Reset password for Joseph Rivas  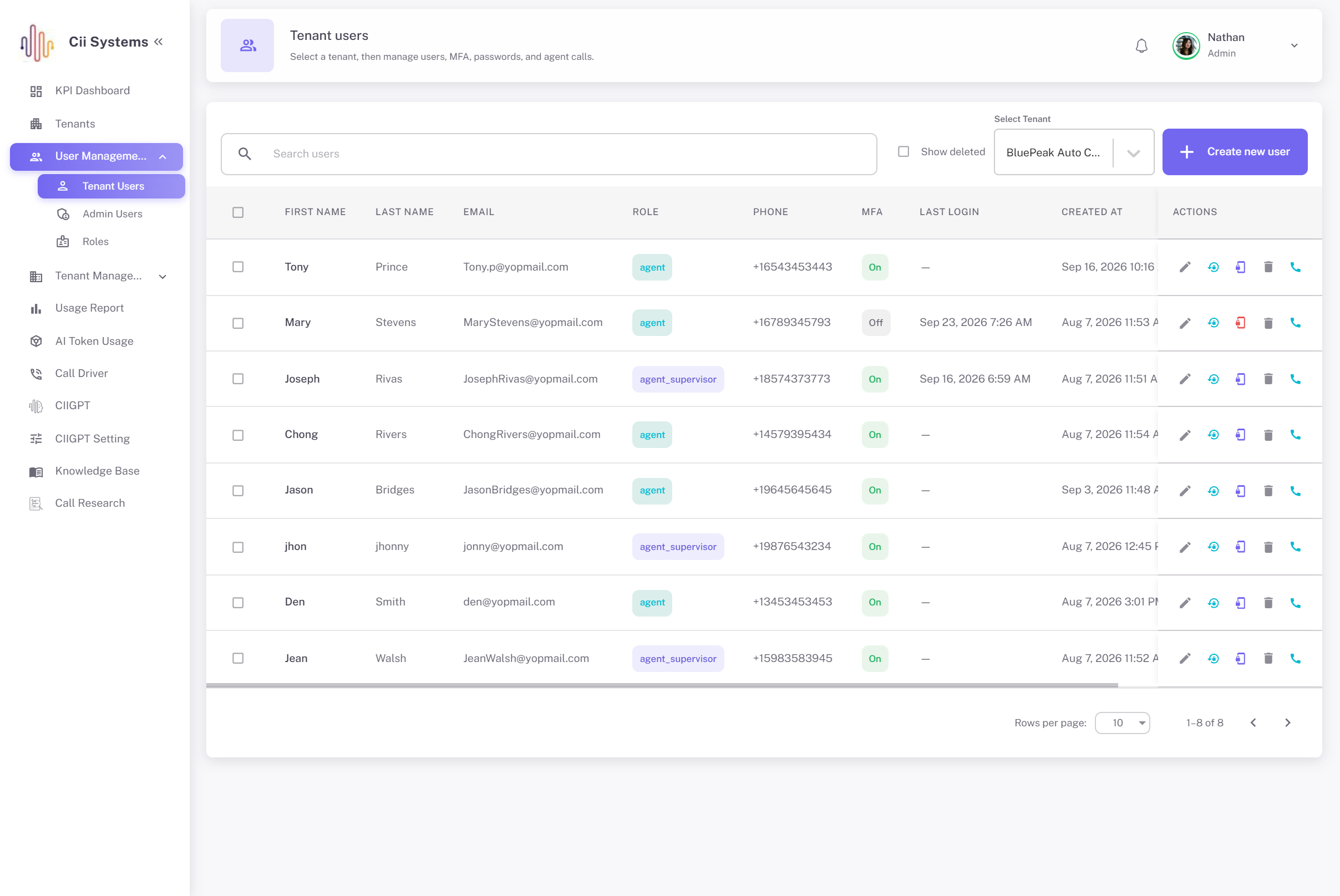point(1213,379)
